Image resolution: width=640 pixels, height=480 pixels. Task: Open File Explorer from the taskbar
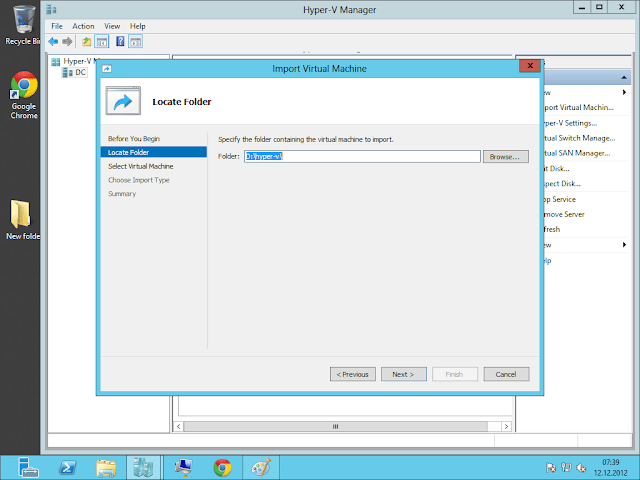[106, 467]
